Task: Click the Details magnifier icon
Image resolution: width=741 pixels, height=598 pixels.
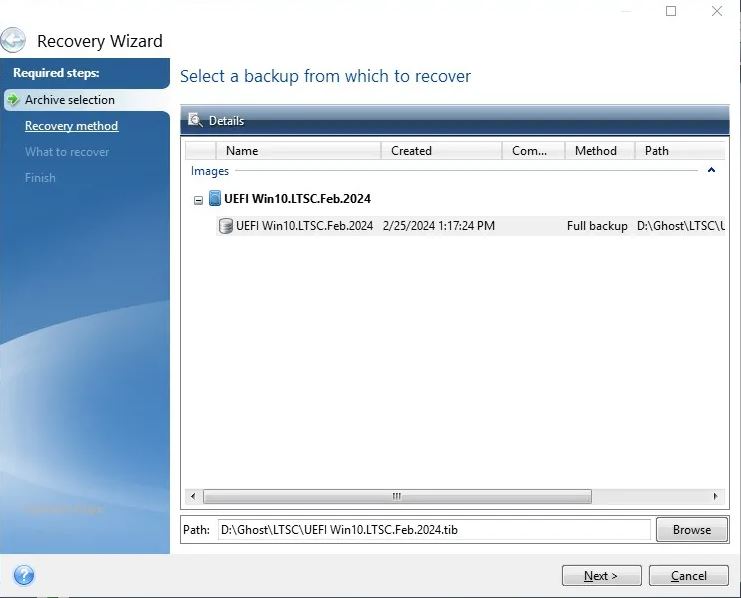Action: coord(195,121)
